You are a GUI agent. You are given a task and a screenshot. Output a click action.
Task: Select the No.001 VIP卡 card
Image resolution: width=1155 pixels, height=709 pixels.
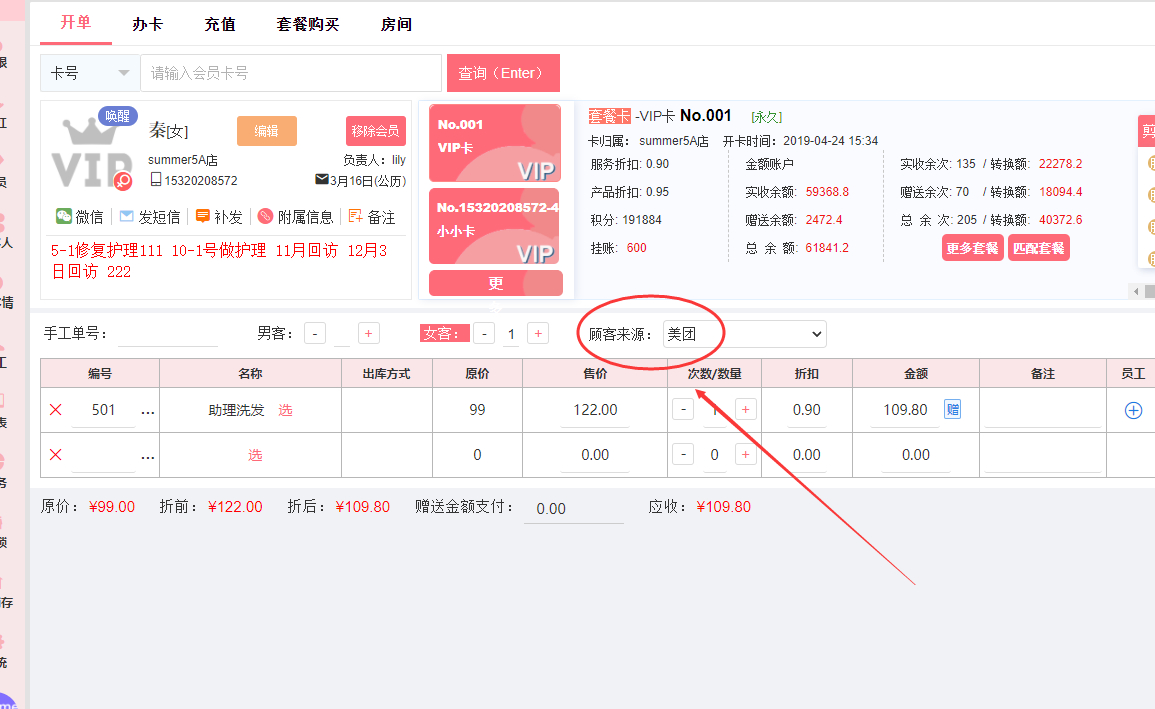click(495, 143)
